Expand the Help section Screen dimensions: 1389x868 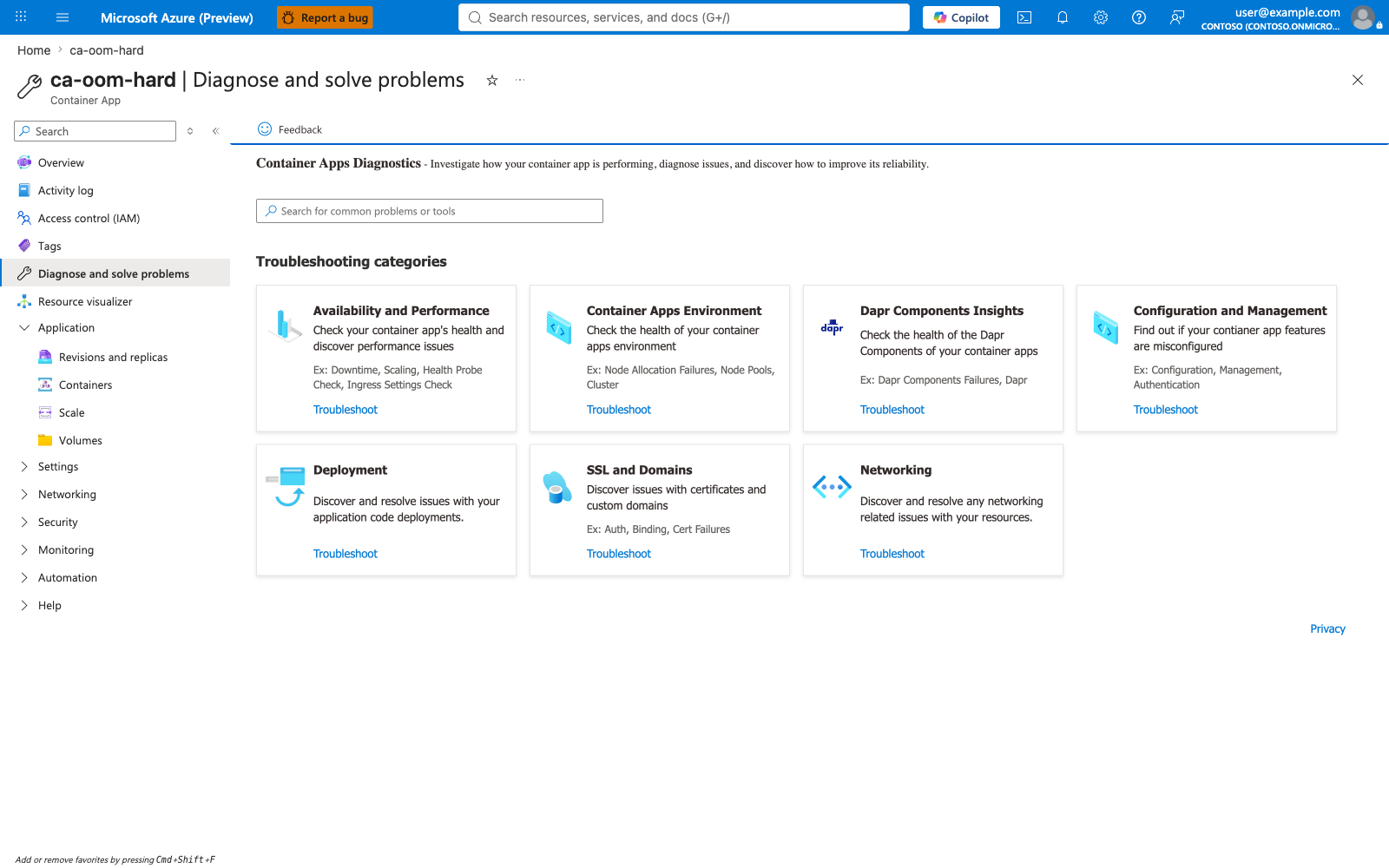click(x=24, y=606)
